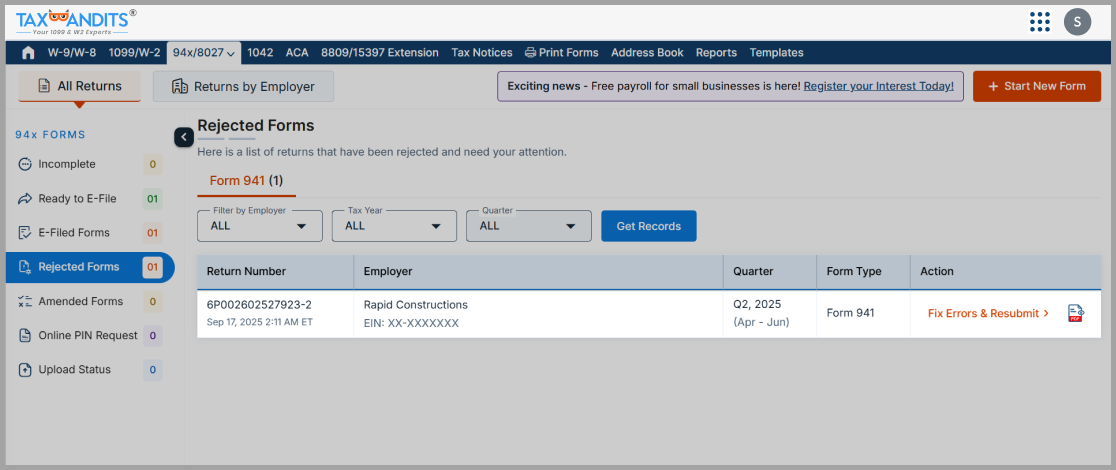Open the Filter by Employer dropdown
The width and height of the screenshot is (1116, 470).
[260, 226]
